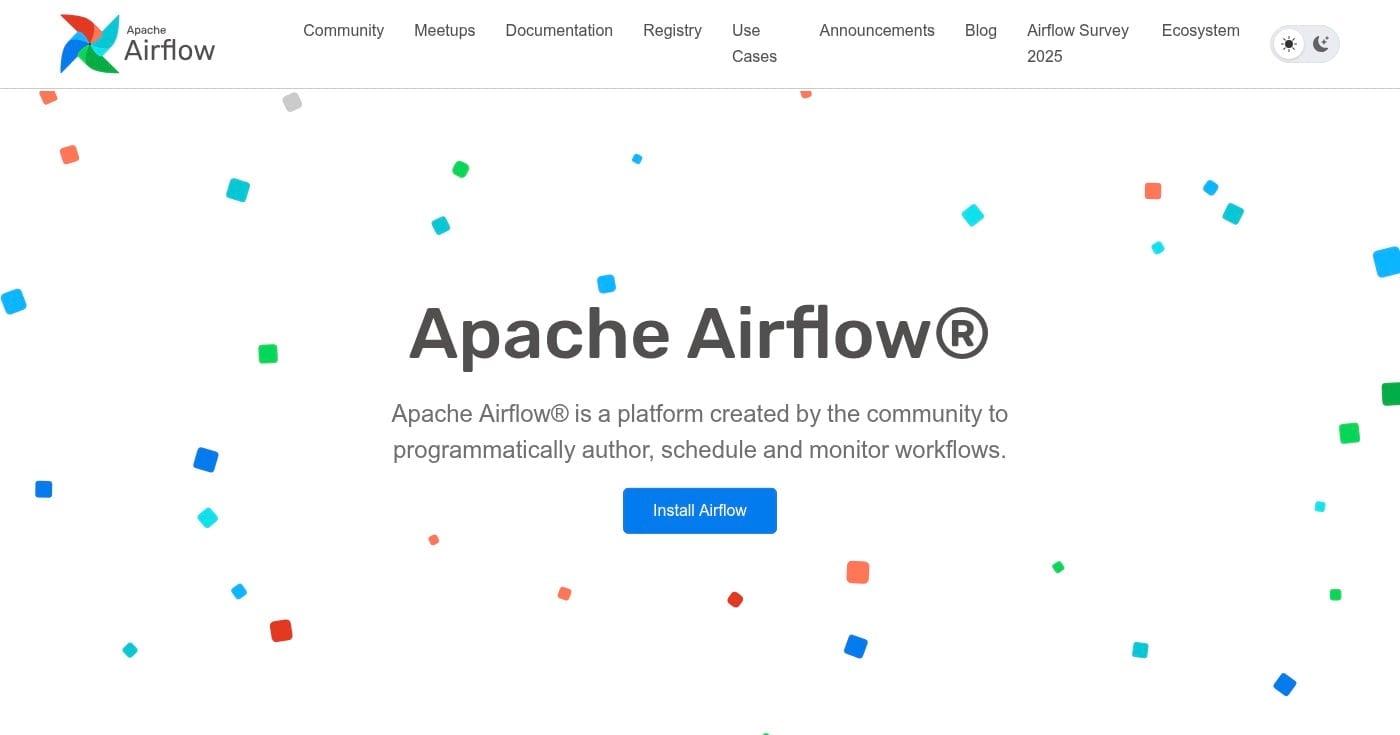This screenshot has width=1400, height=735.
Task: Open Use Cases in navigation
Action: (x=754, y=44)
